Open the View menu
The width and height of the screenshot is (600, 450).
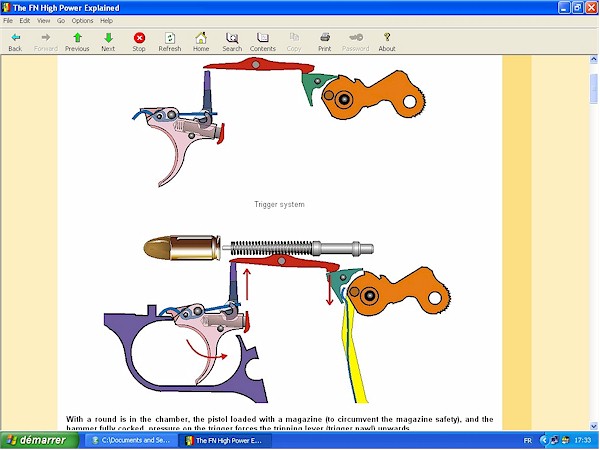click(44, 21)
